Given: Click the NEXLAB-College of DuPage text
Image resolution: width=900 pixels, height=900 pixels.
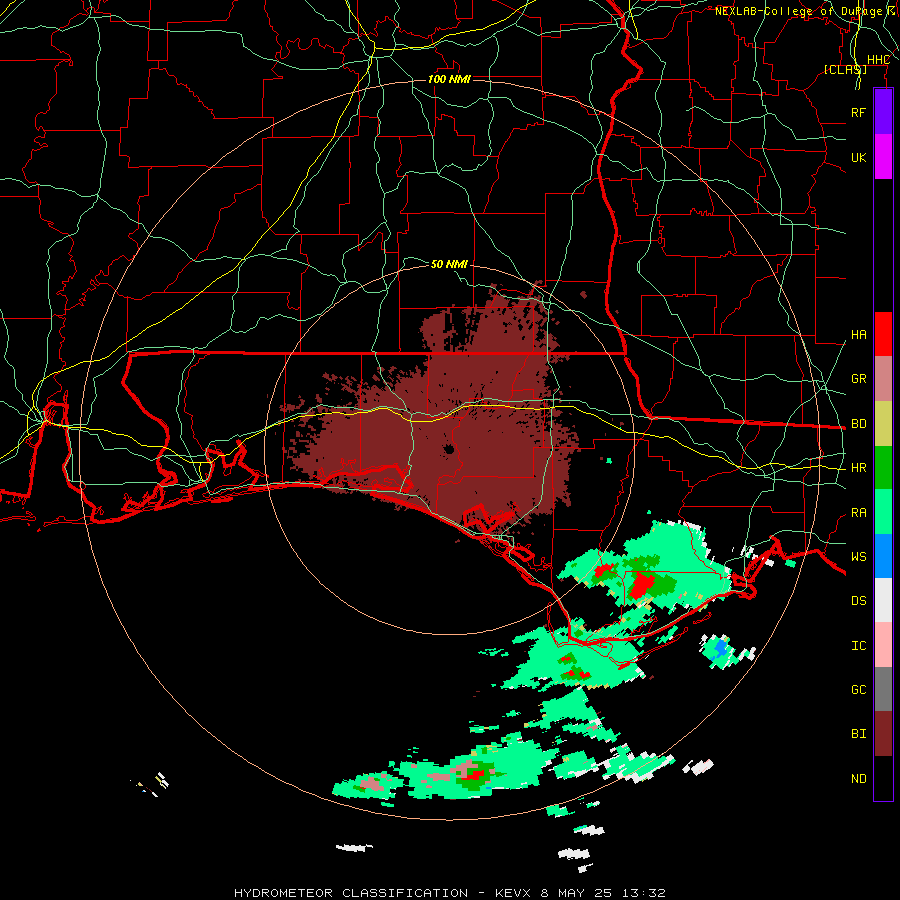Looking at the screenshot, I should pyautogui.click(x=798, y=11).
